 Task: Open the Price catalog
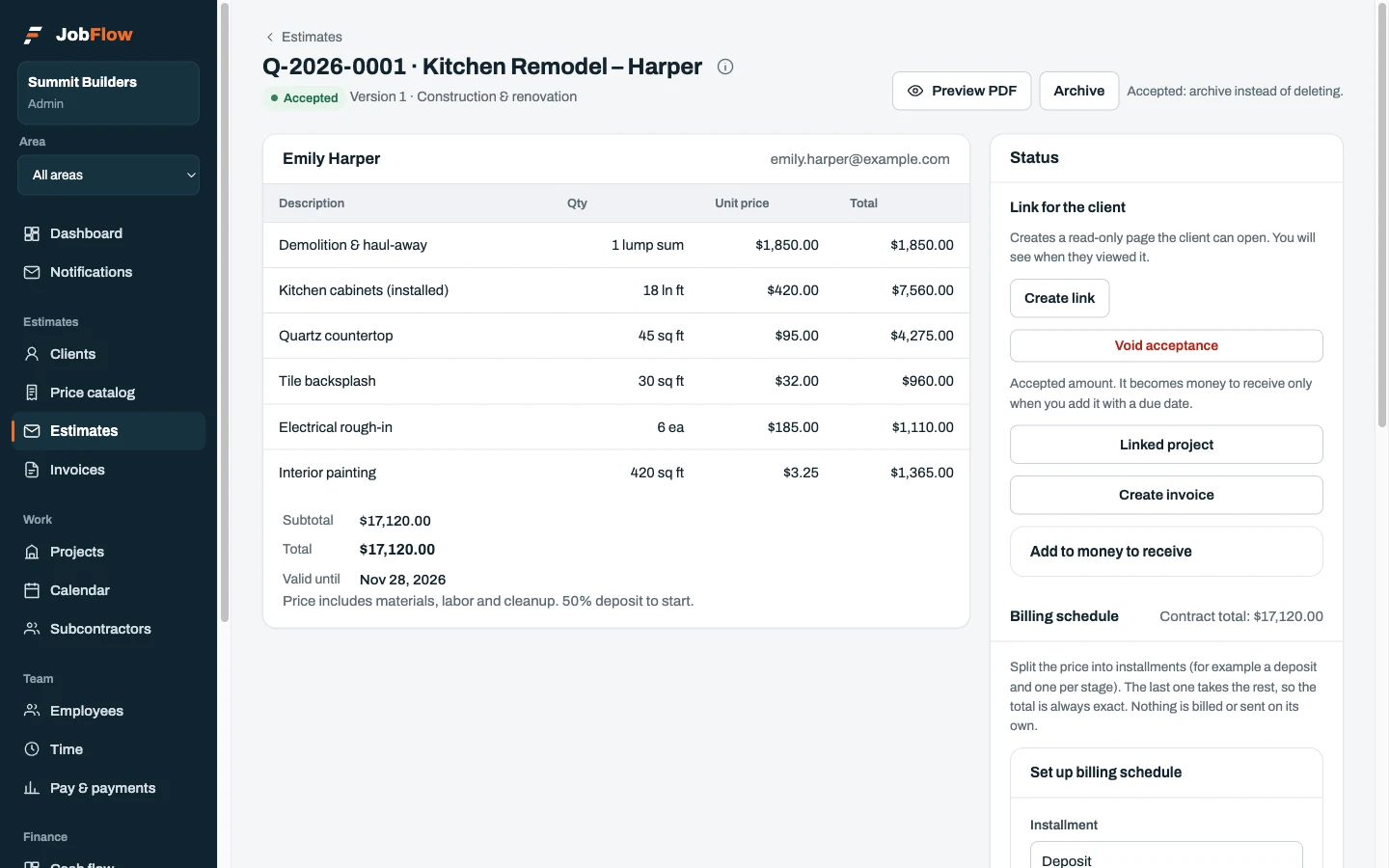pyautogui.click(x=108, y=393)
